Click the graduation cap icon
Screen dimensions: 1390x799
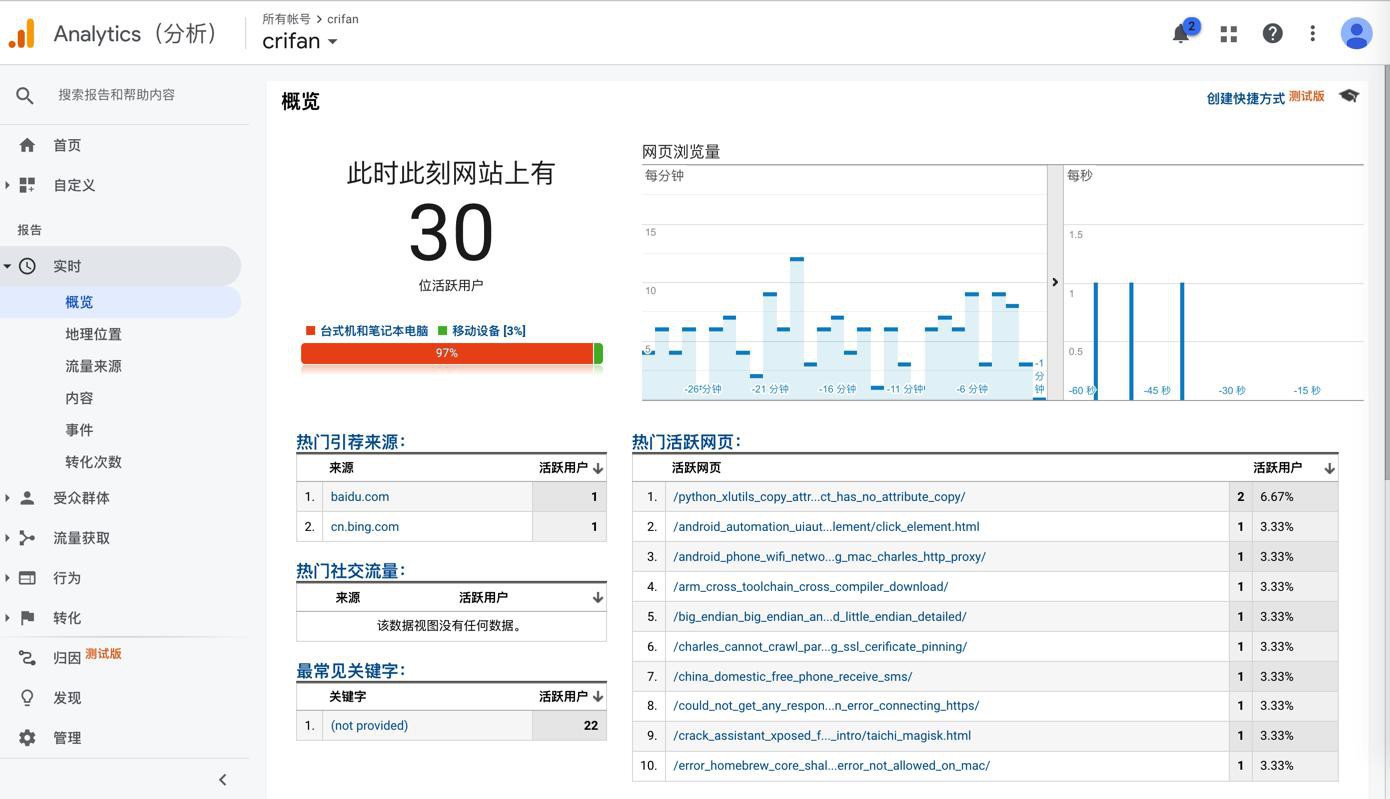[x=1349, y=96]
